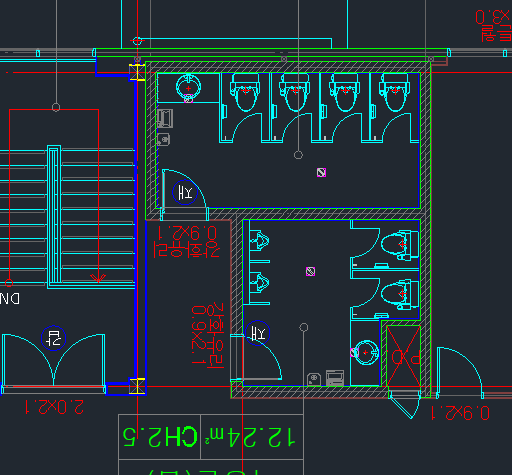Select the red stair direction arrow head
The width and height of the screenshot is (512, 475).
coord(98,278)
